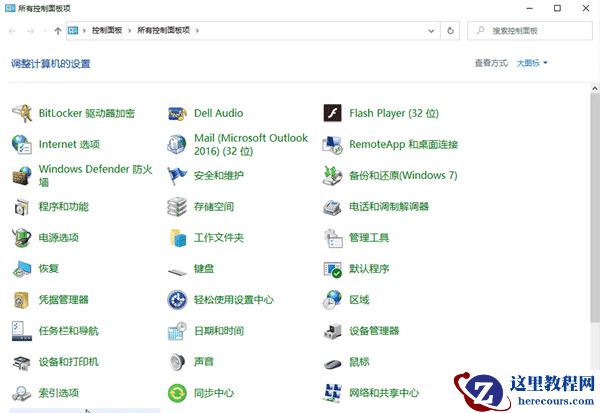Open the 备份和还原(Windows 7) icon
The height and width of the screenshot is (413, 600).
pyautogui.click(x=333, y=176)
